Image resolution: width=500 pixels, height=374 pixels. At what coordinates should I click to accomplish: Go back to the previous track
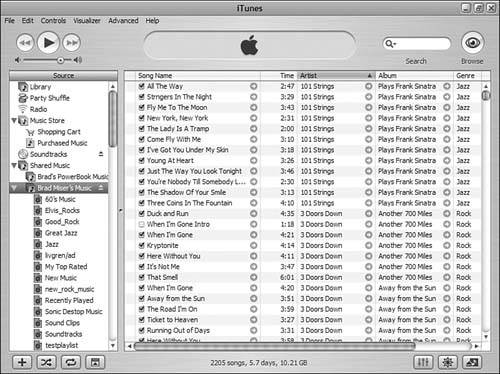[25, 43]
